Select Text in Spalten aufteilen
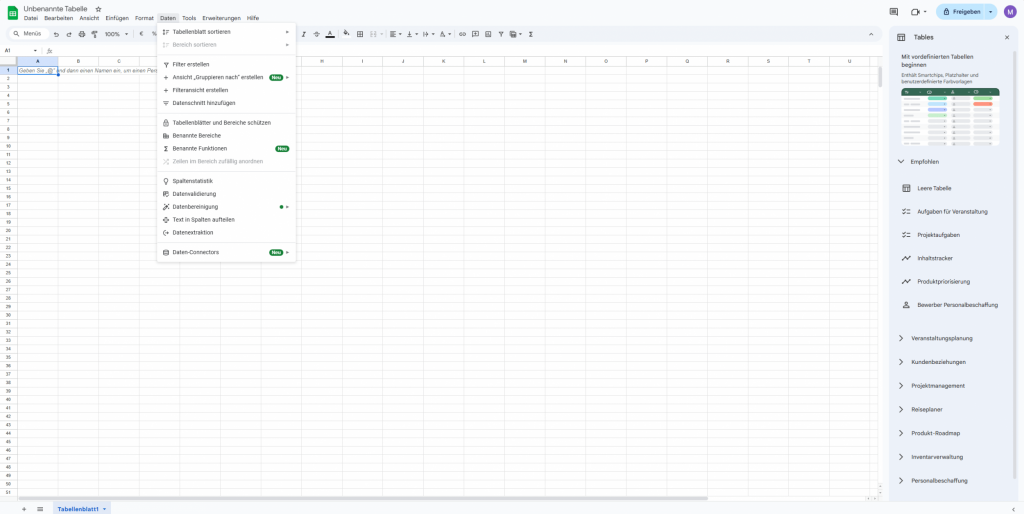This screenshot has width=1024, height=514. tap(226, 219)
